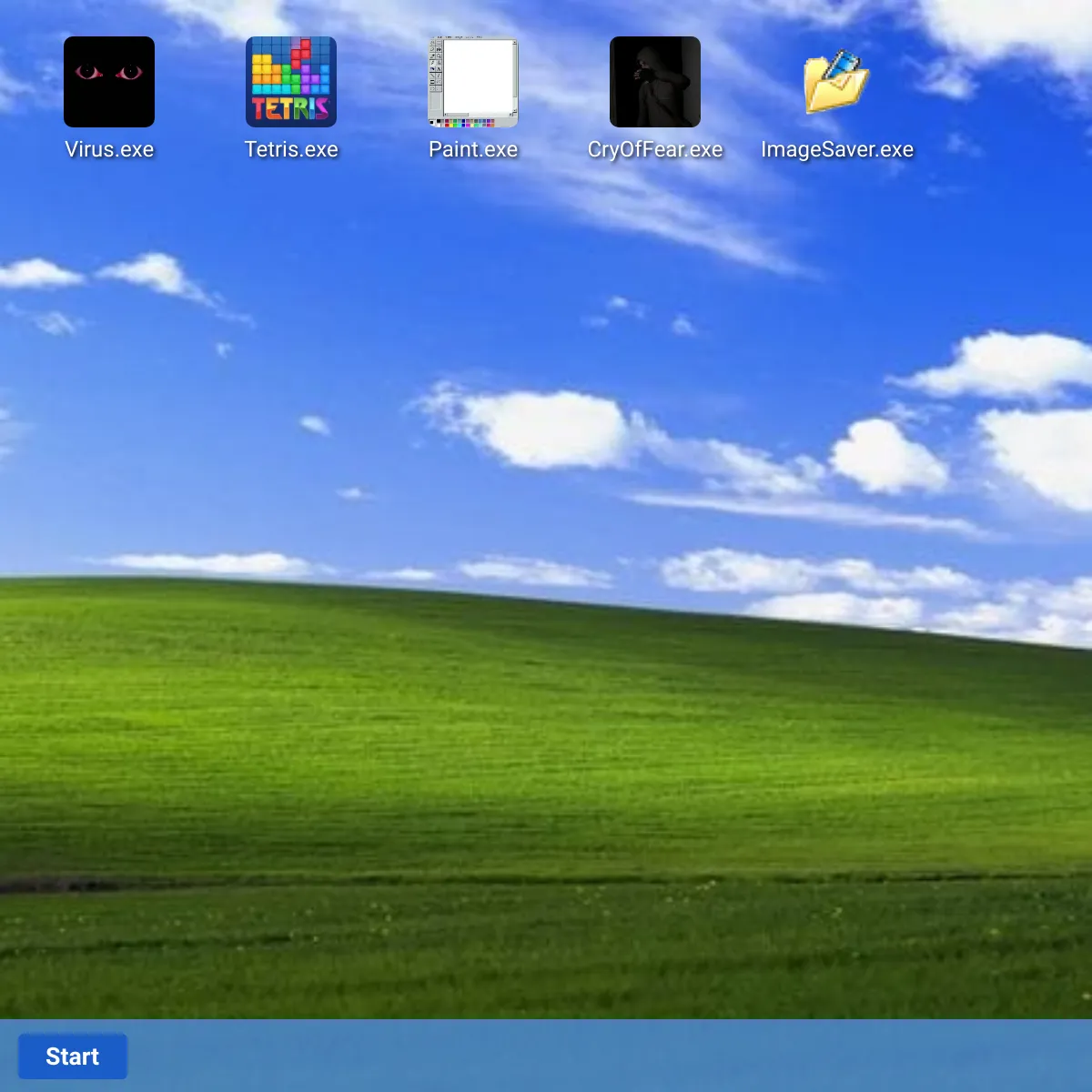The image size is (1092, 1092).
Task: Select the "Tetris.exe" label text
Action: tap(291, 149)
